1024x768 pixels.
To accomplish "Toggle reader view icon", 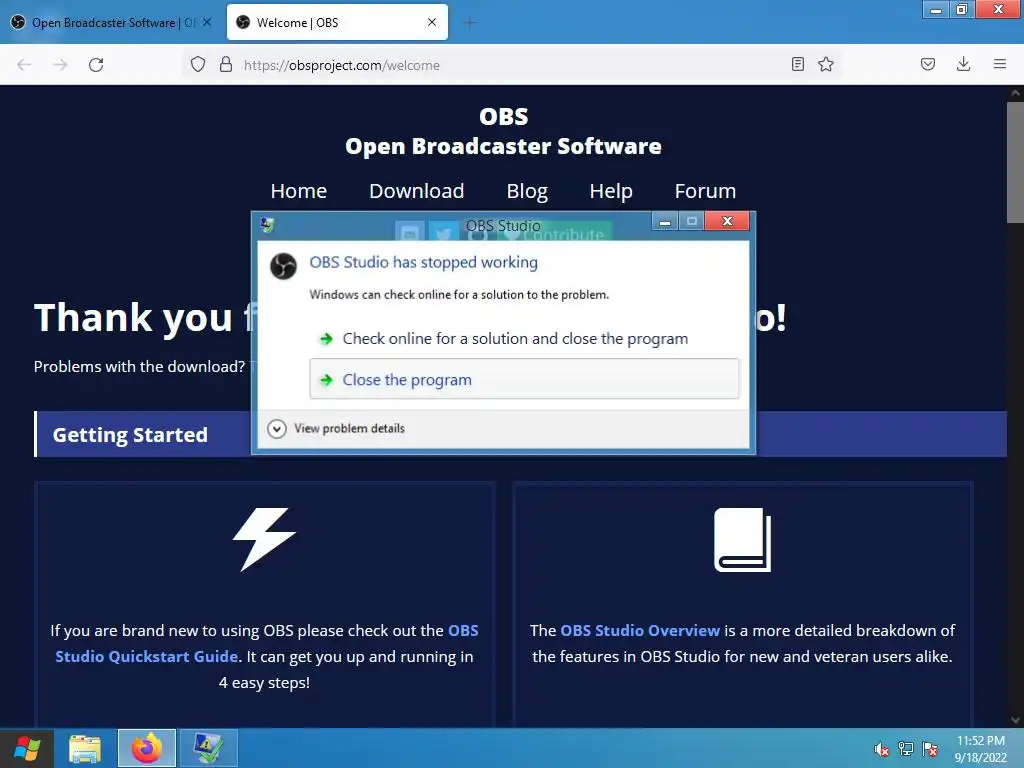I will pos(797,64).
